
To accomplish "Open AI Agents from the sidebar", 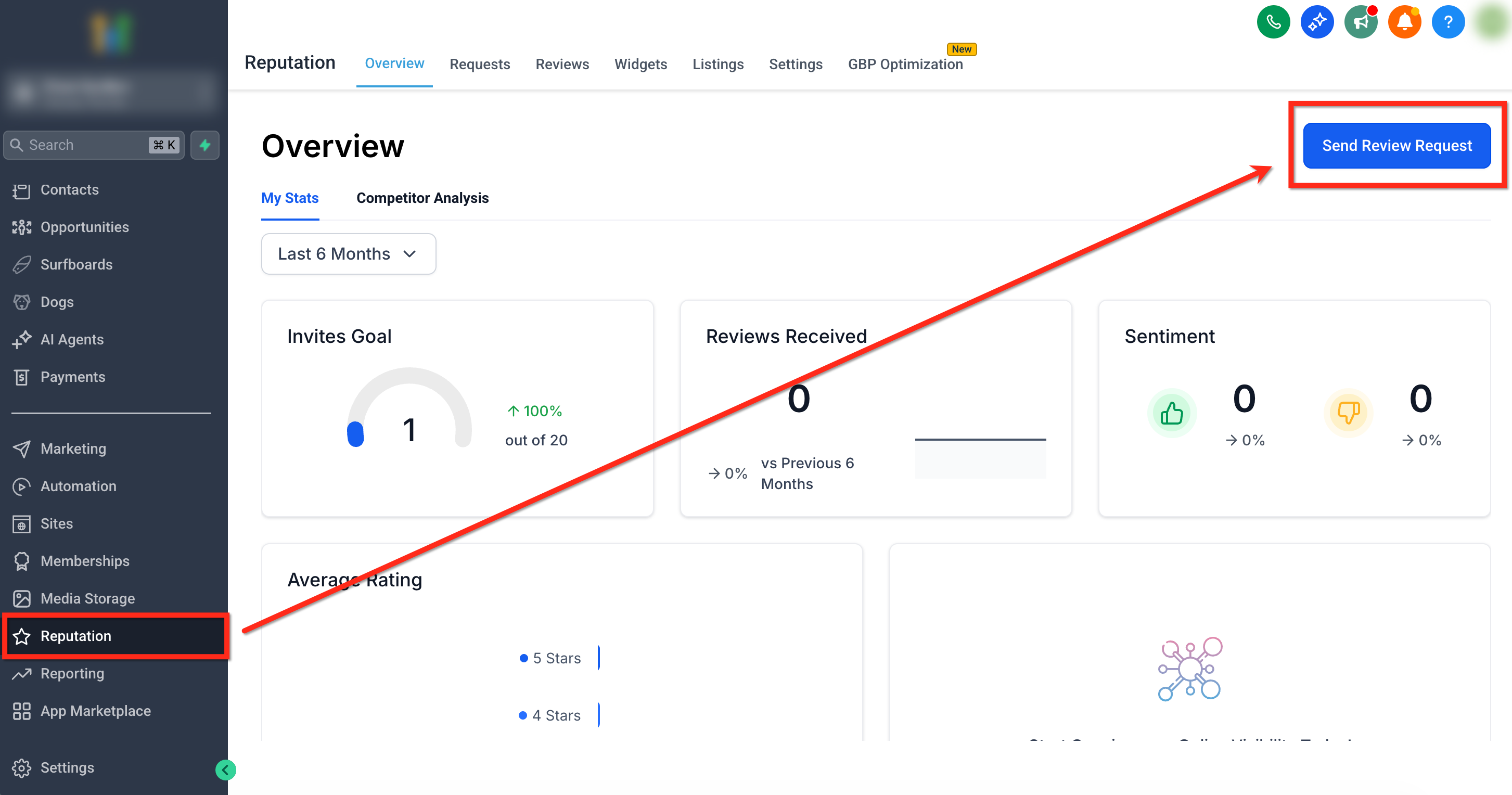I will [72, 339].
